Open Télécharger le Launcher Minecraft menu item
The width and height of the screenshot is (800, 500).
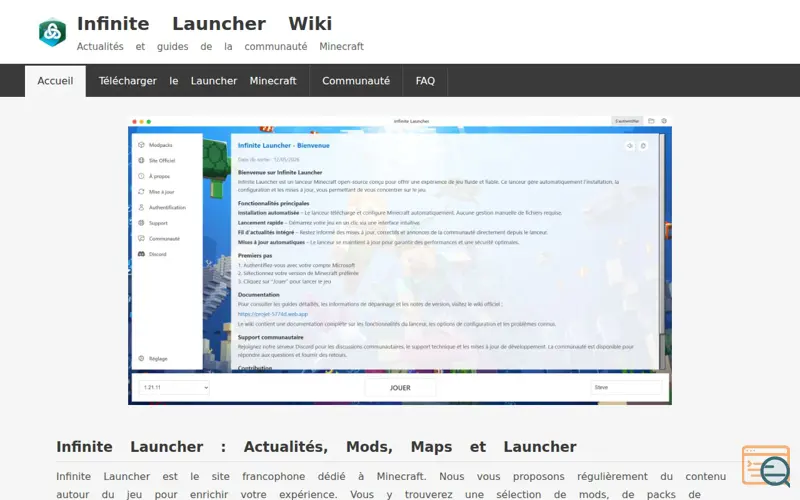197,81
